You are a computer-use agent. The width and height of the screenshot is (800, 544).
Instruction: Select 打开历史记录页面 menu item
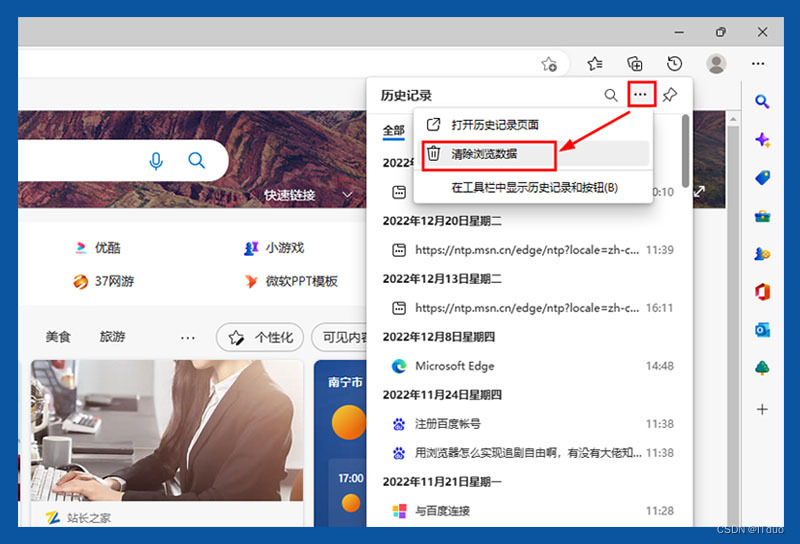[533, 125]
